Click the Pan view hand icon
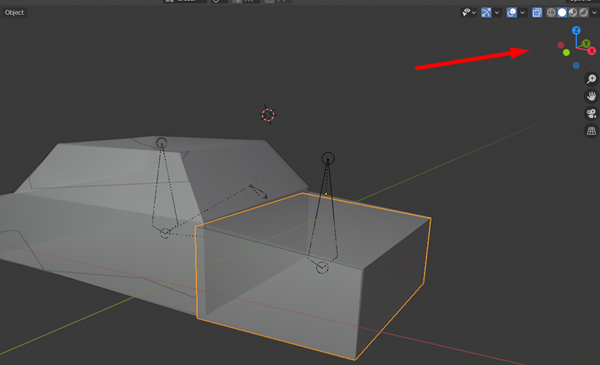 click(592, 96)
